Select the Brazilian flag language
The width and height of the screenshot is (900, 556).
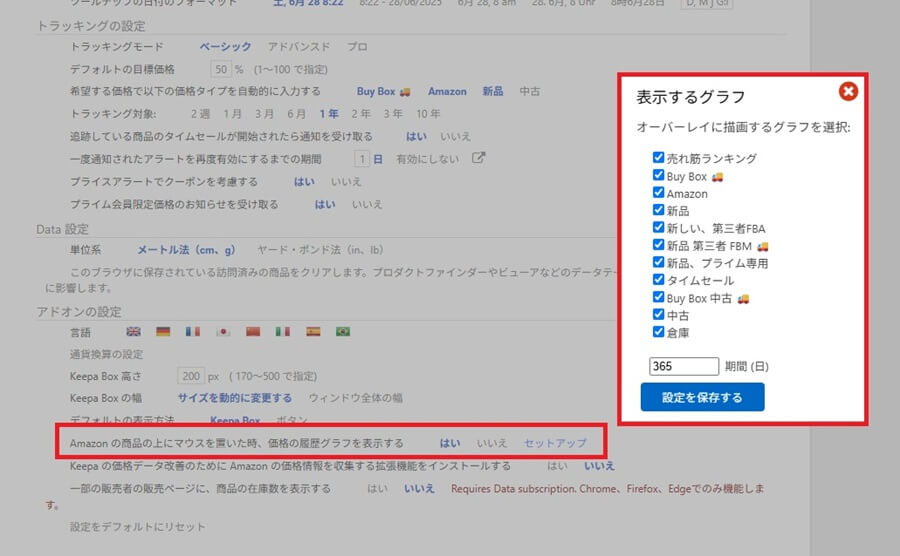[x=343, y=332]
